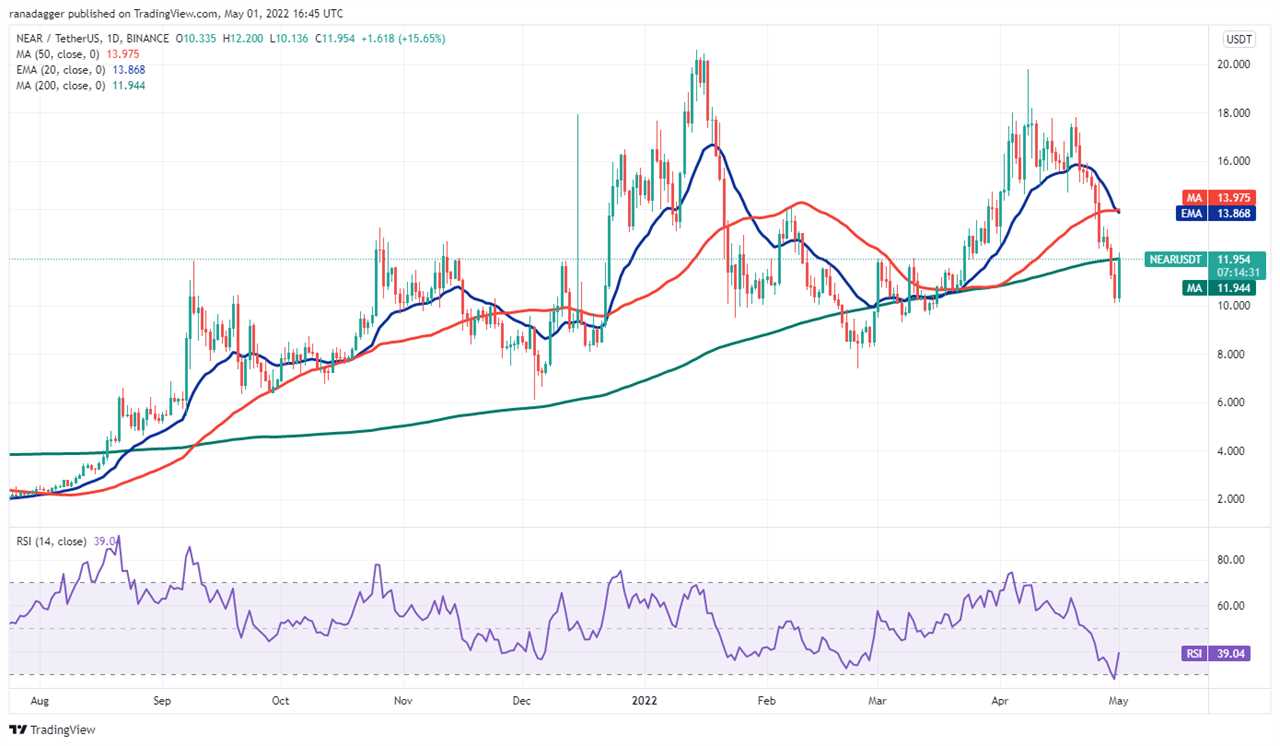Click the 80.00 RSI axis label
This screenshot has width=1280, height=746.
tap(1231, 559)
